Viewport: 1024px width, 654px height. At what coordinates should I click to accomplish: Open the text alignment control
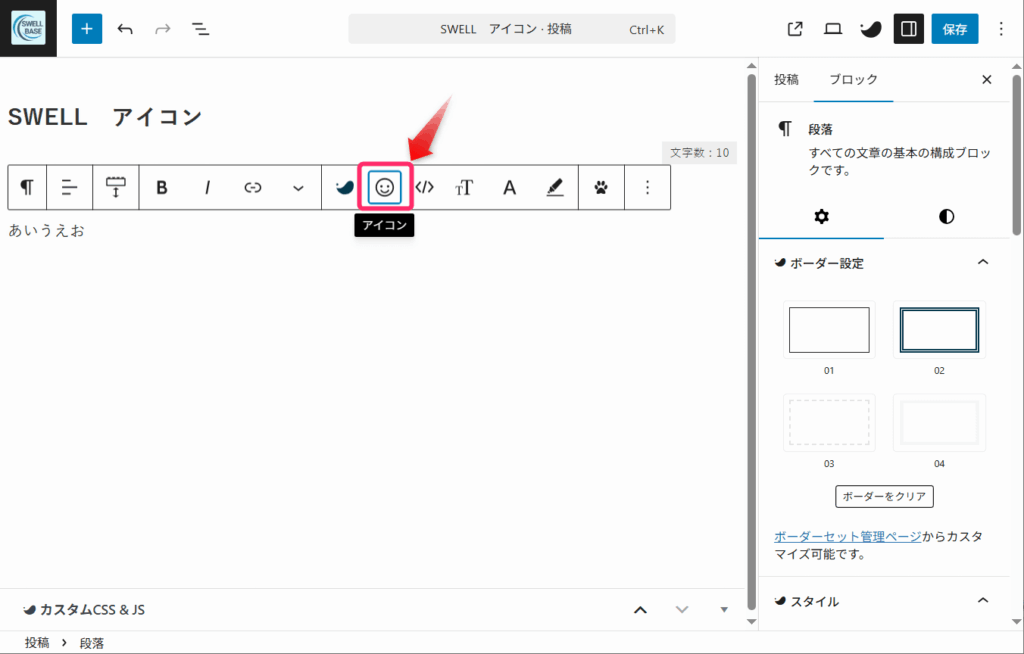click(69, 188)
